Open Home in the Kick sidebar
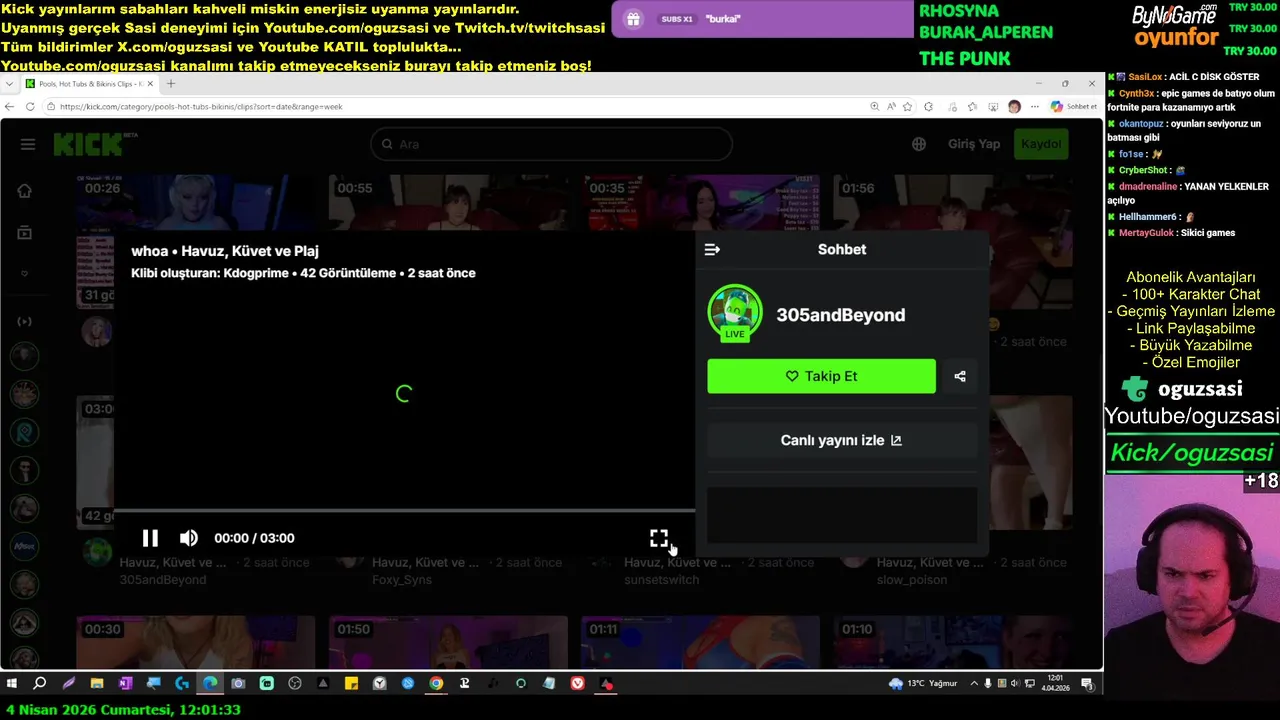Screen dimensions: 1280x720 pyautogui.click(x=25, y=191)
